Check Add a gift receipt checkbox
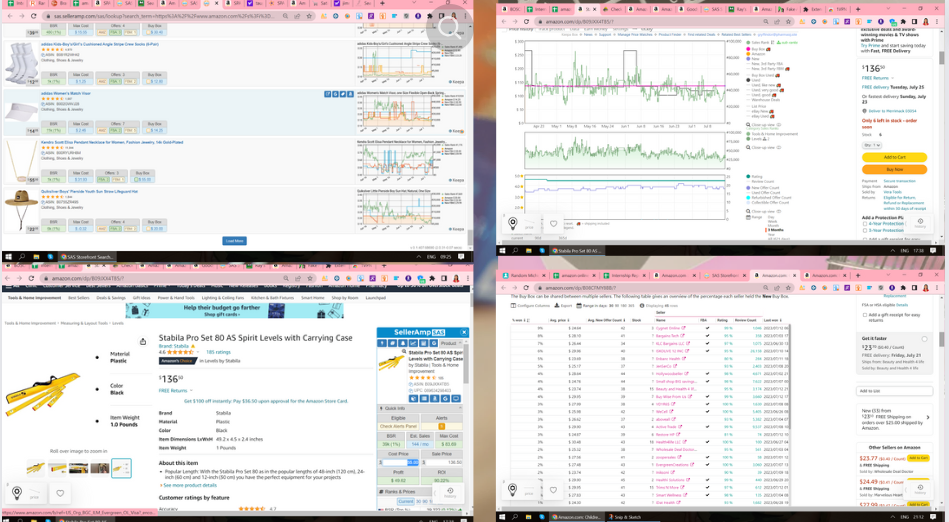This screenshot has width=949, height=522. coord(864,315)
